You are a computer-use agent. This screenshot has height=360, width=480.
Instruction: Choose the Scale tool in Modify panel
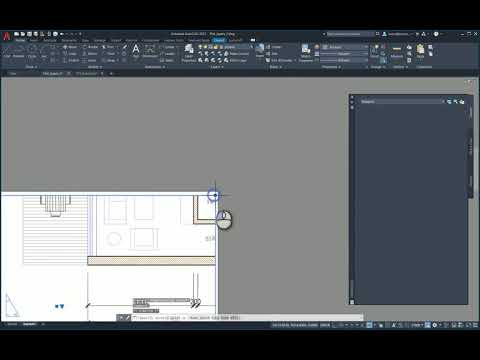click(90, 60)
